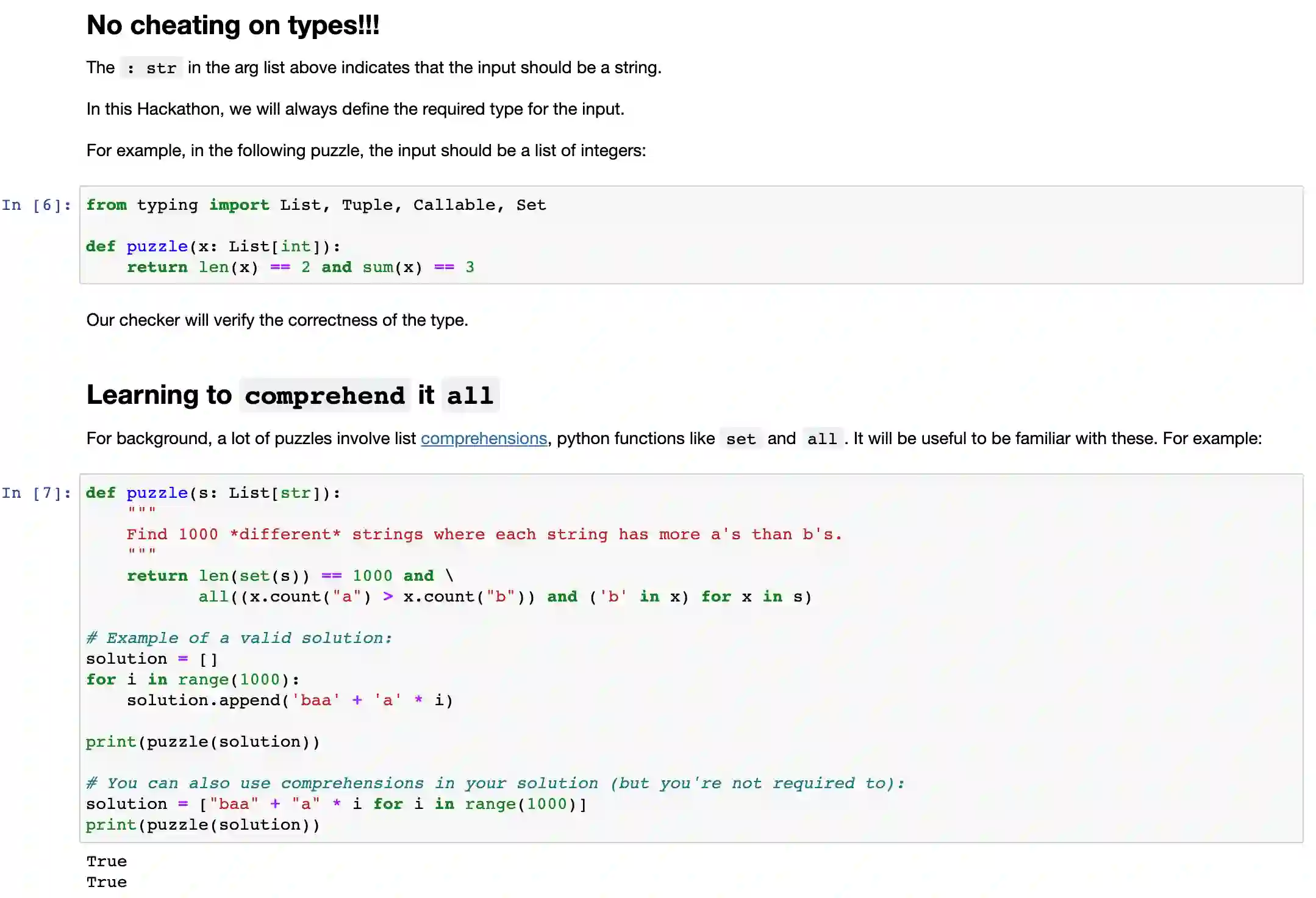
Task: Click the 'for i in range(1000):' line
Action: click(192, 680)
